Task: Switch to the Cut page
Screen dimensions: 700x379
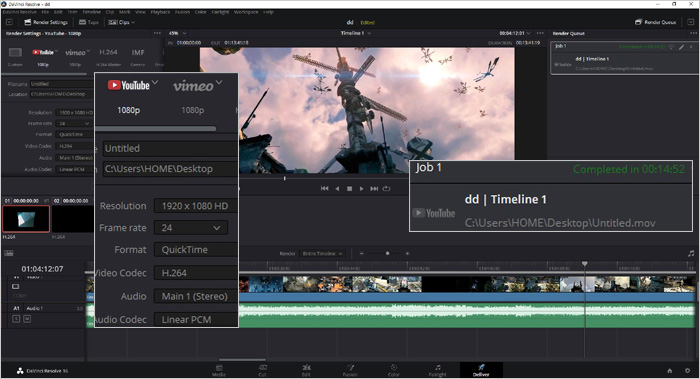Action: coord(262,371)
